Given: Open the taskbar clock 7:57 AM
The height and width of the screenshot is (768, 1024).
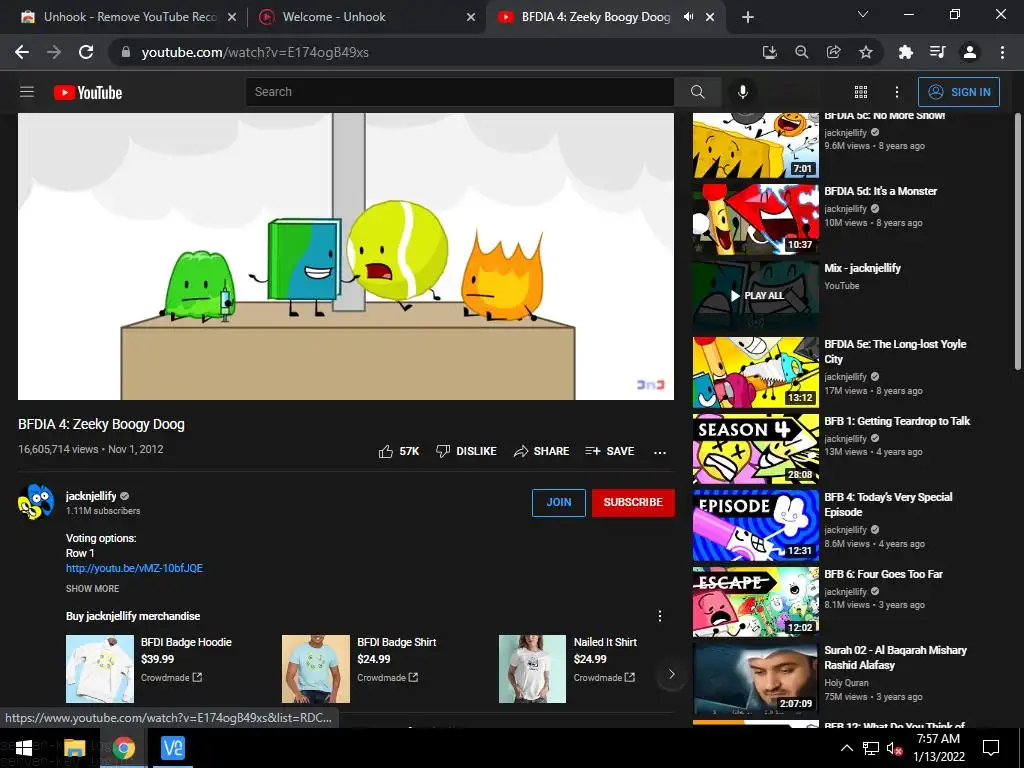Looking at the screenshot, I should pos(938,748).
